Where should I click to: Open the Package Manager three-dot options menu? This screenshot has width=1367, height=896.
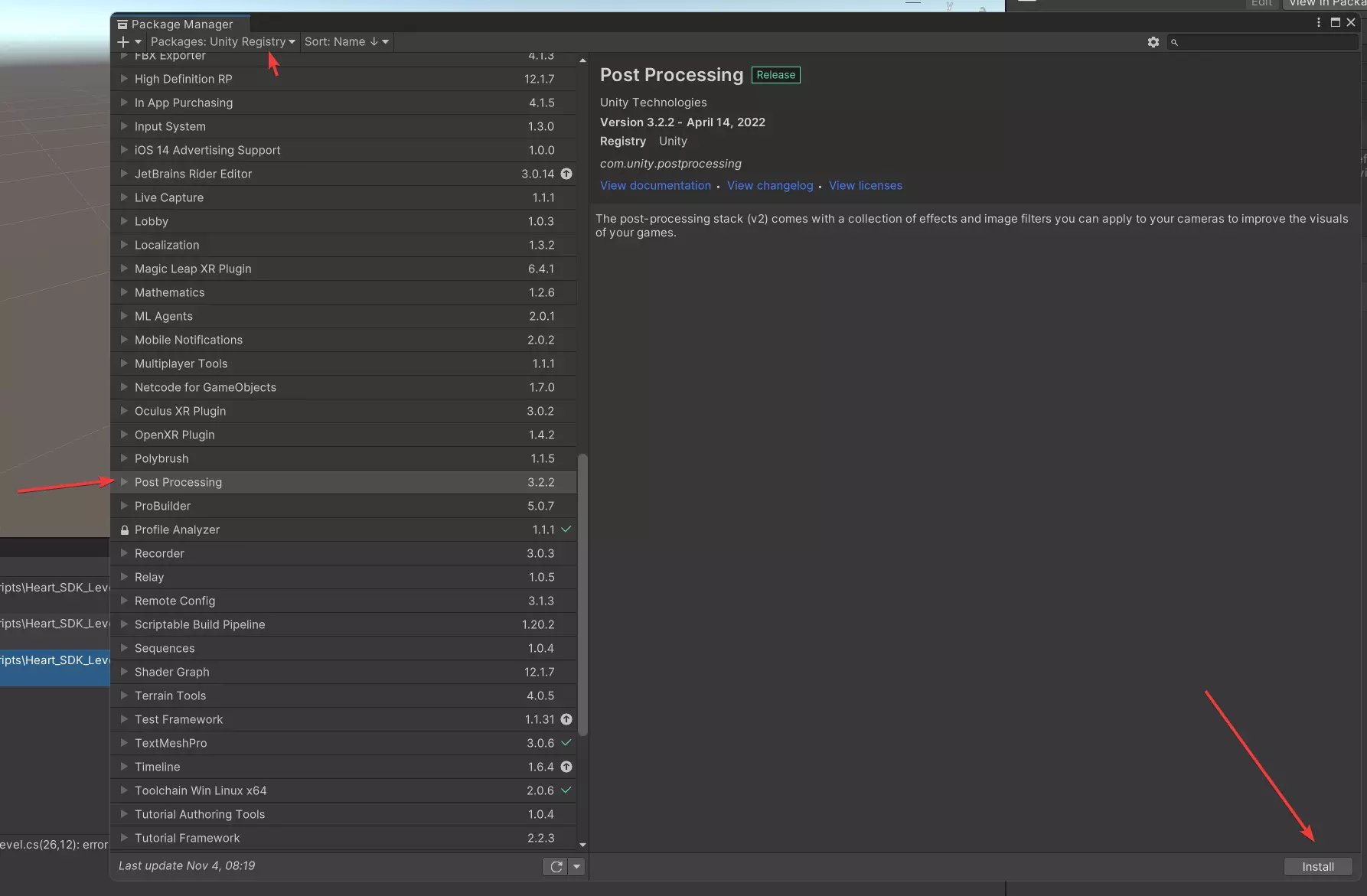click(x=1318, y=23)
